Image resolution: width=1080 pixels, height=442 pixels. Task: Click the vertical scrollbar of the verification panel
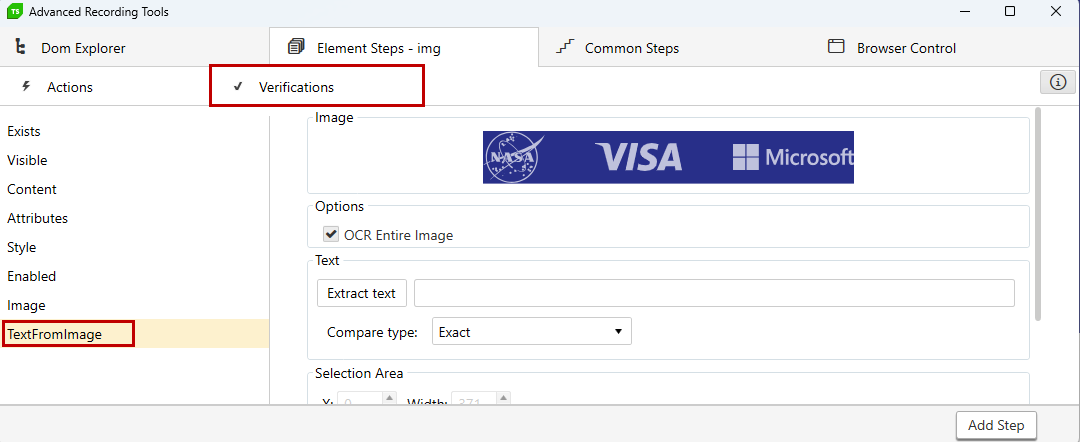point(1040,214)
